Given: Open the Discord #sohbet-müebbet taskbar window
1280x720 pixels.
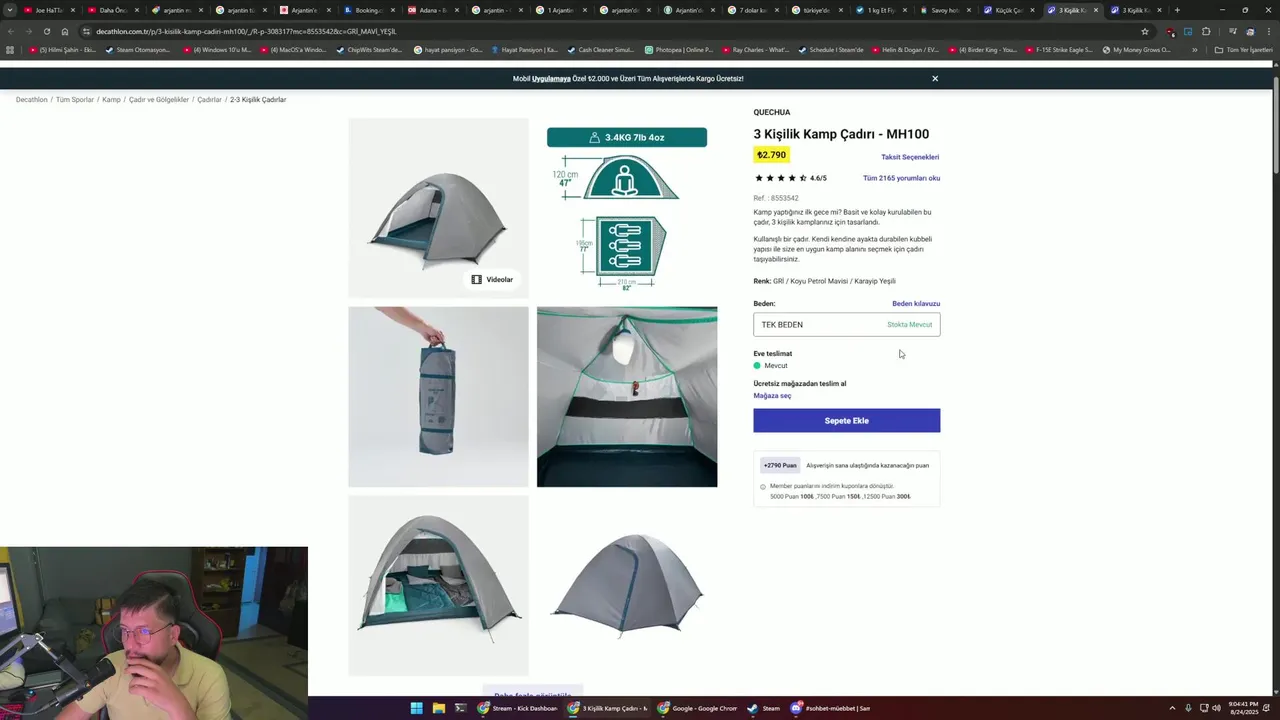Looking at the screenshot, I should [832, 708].
